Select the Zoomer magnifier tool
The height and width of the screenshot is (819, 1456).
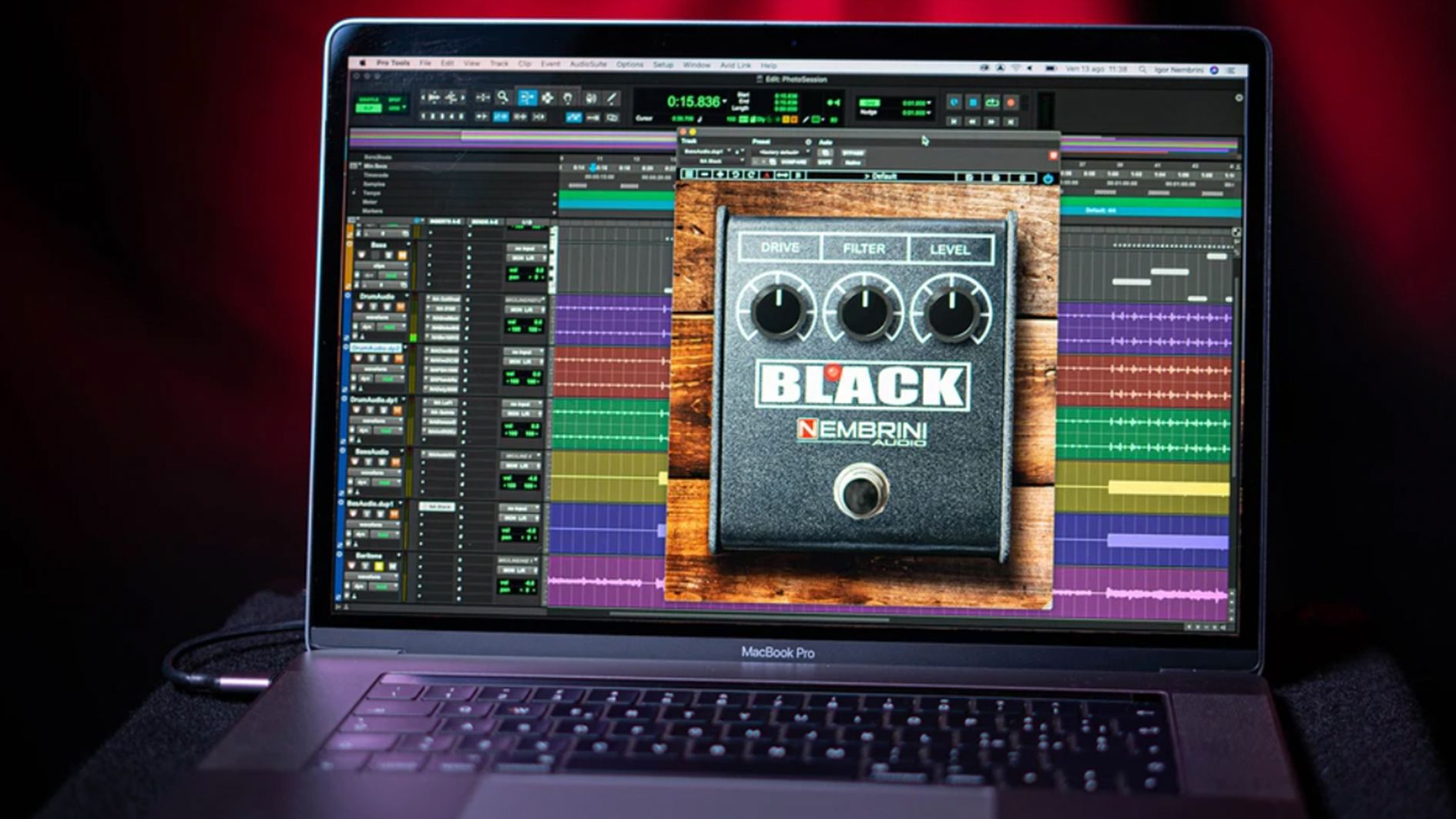503,97
